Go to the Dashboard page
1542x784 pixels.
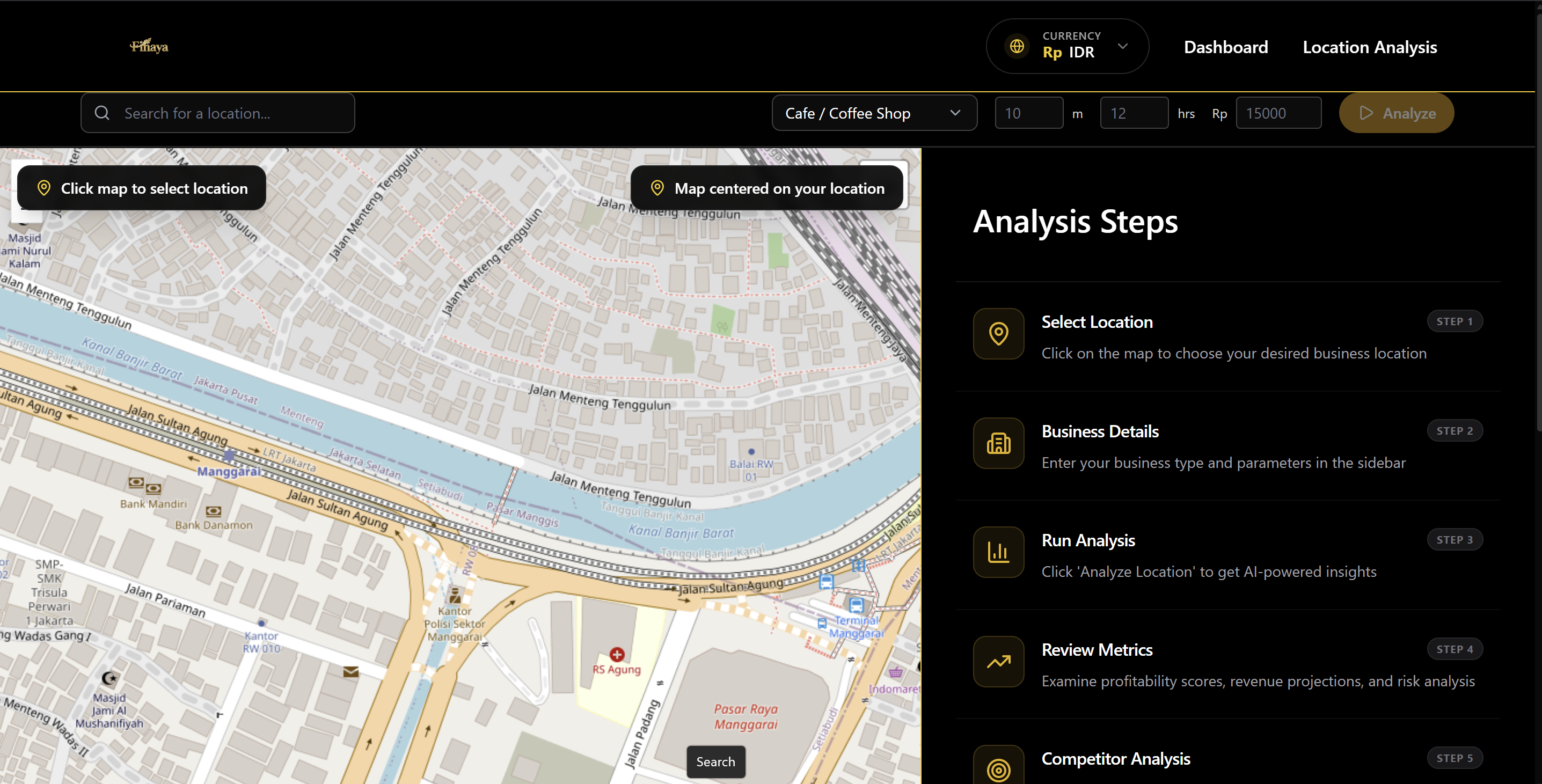[x=1225, y=47]
